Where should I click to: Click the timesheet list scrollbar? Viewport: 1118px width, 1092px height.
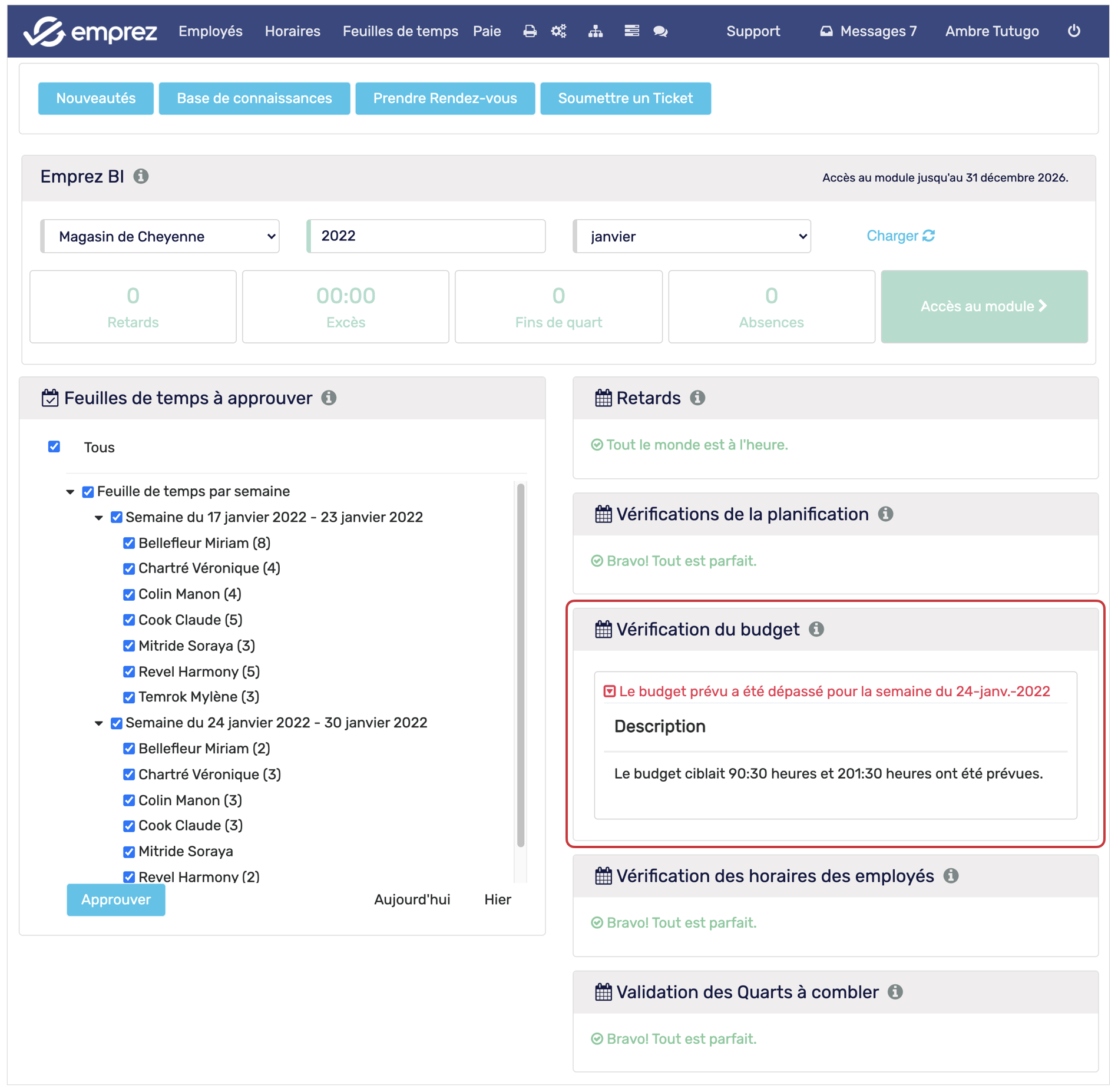click(x=521, y=664)
